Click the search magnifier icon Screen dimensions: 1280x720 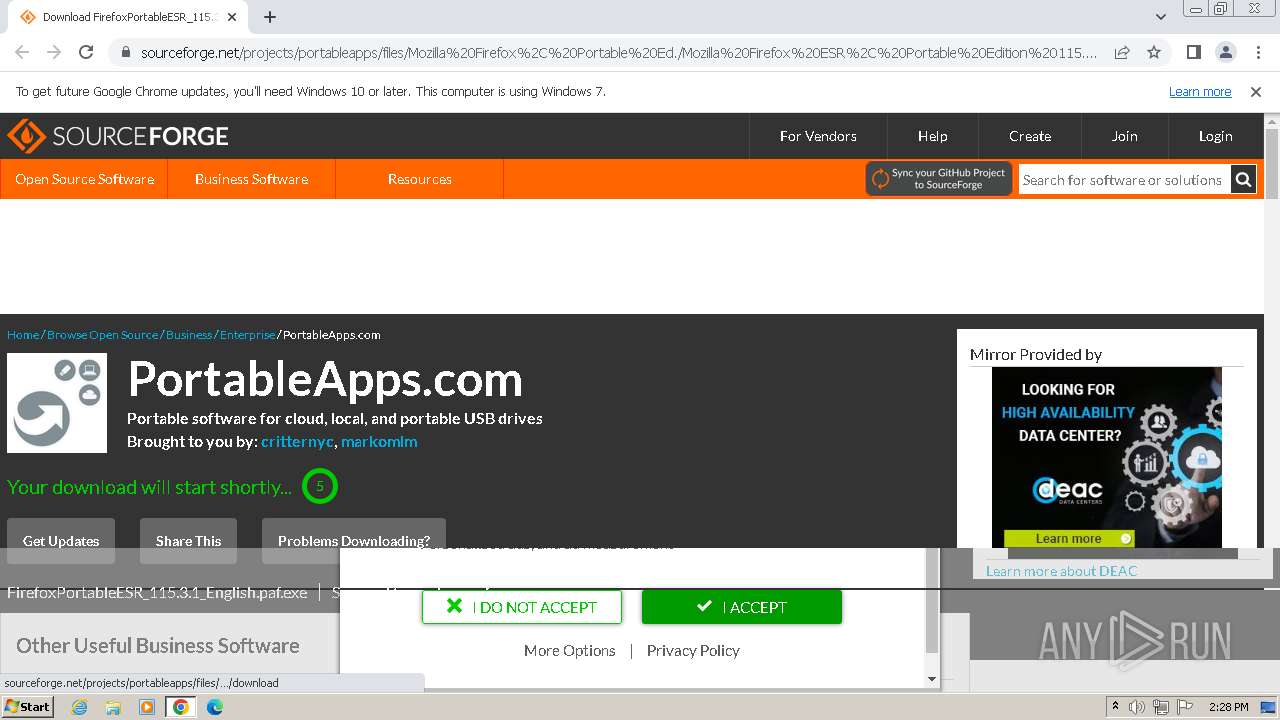coord(1243,180)
